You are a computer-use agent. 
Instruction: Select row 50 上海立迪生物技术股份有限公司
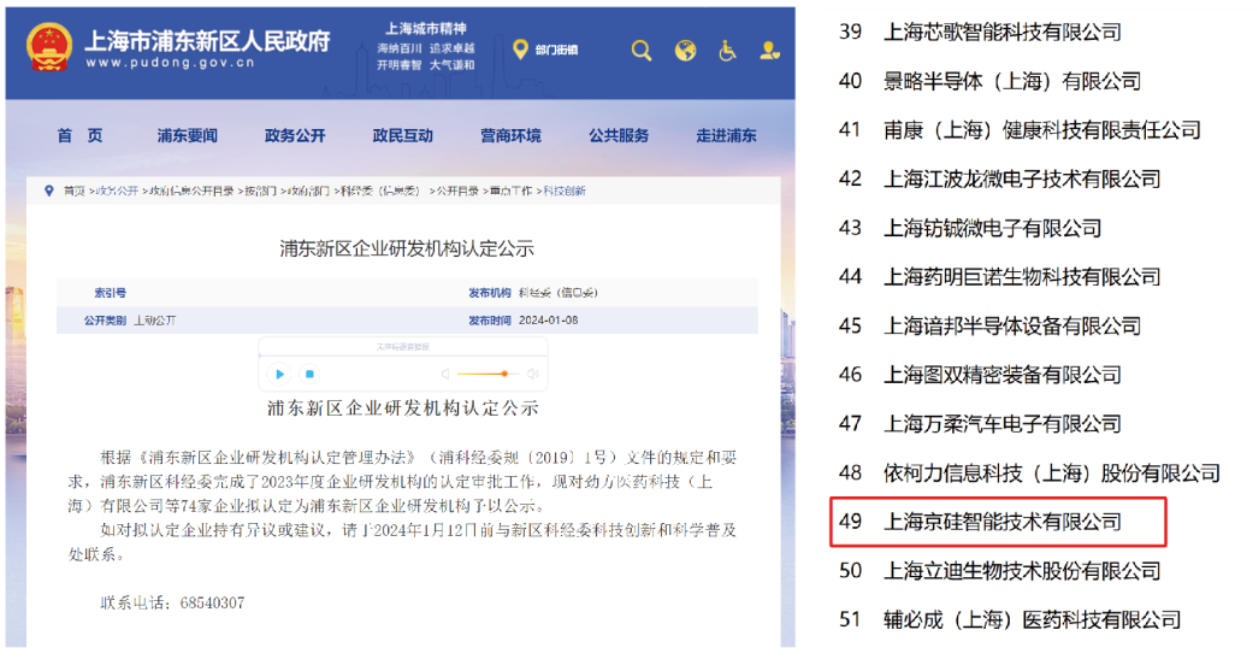999,571
